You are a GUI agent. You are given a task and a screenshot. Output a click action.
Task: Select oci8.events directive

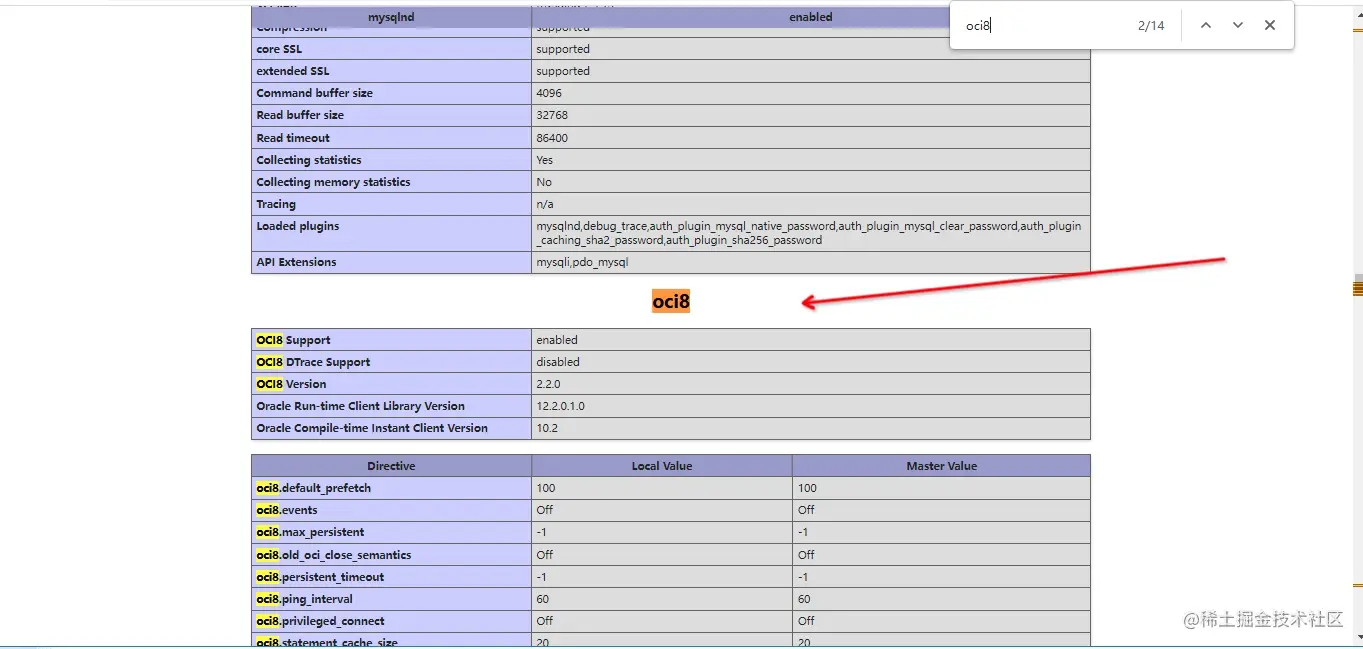(x=286, y=510)
